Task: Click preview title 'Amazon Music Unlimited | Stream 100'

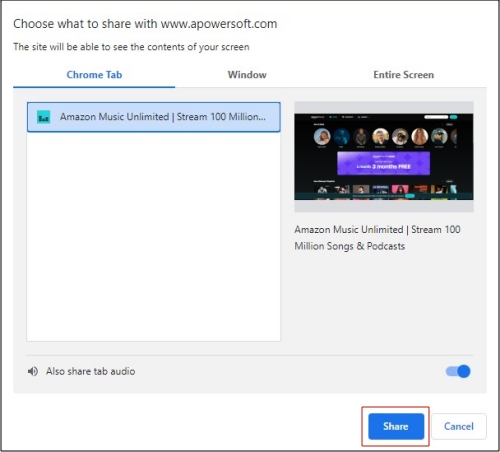Action: [x=377, y=229]
